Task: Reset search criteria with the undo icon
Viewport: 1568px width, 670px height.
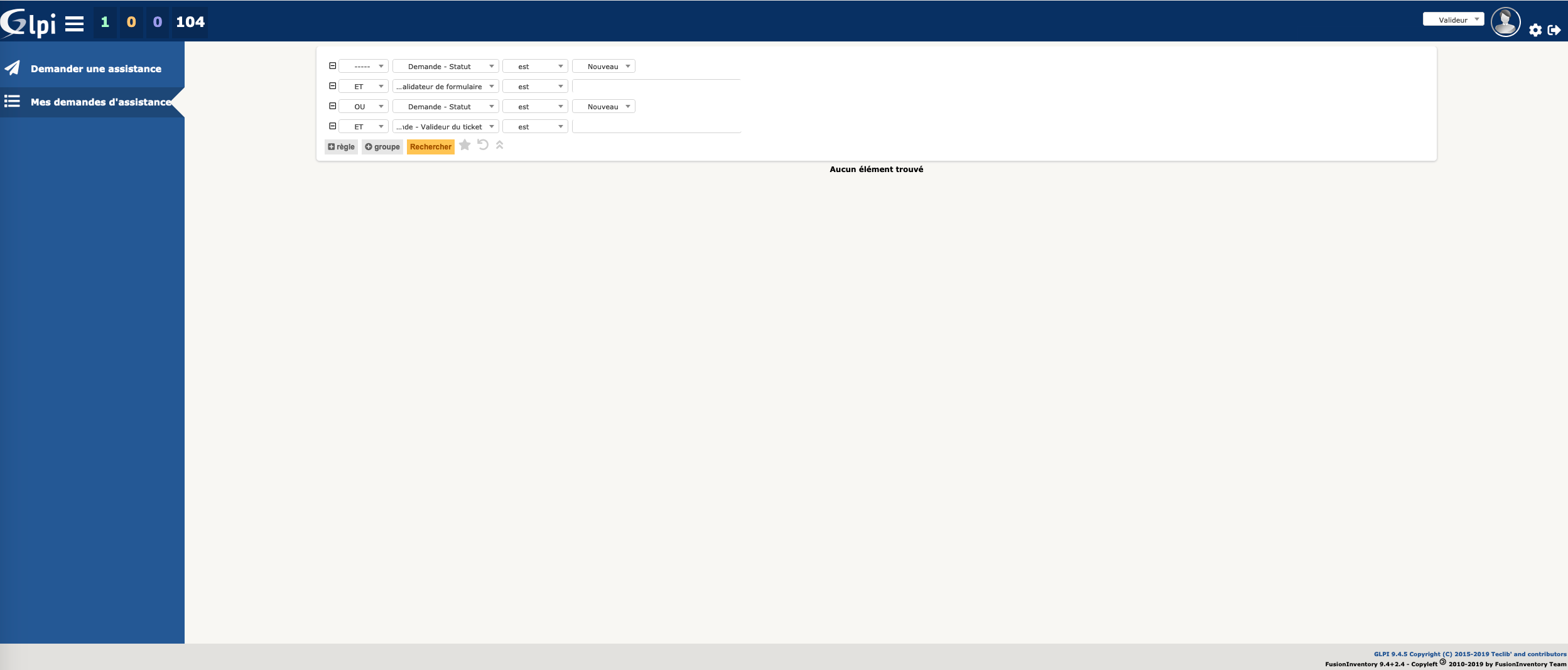Action: point(482,146)
